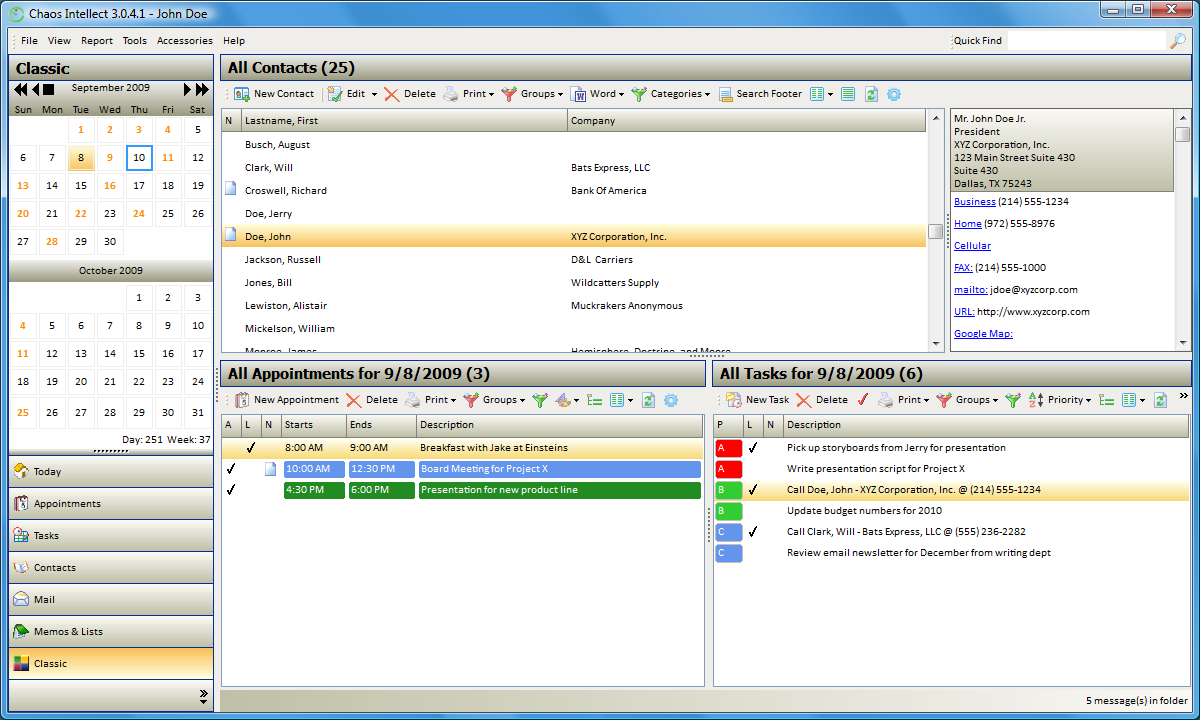The width and height of the screenshot is (1200, 720).
Task: Open the Search Footer in contacts toolbar
Action: coord(760,94)
